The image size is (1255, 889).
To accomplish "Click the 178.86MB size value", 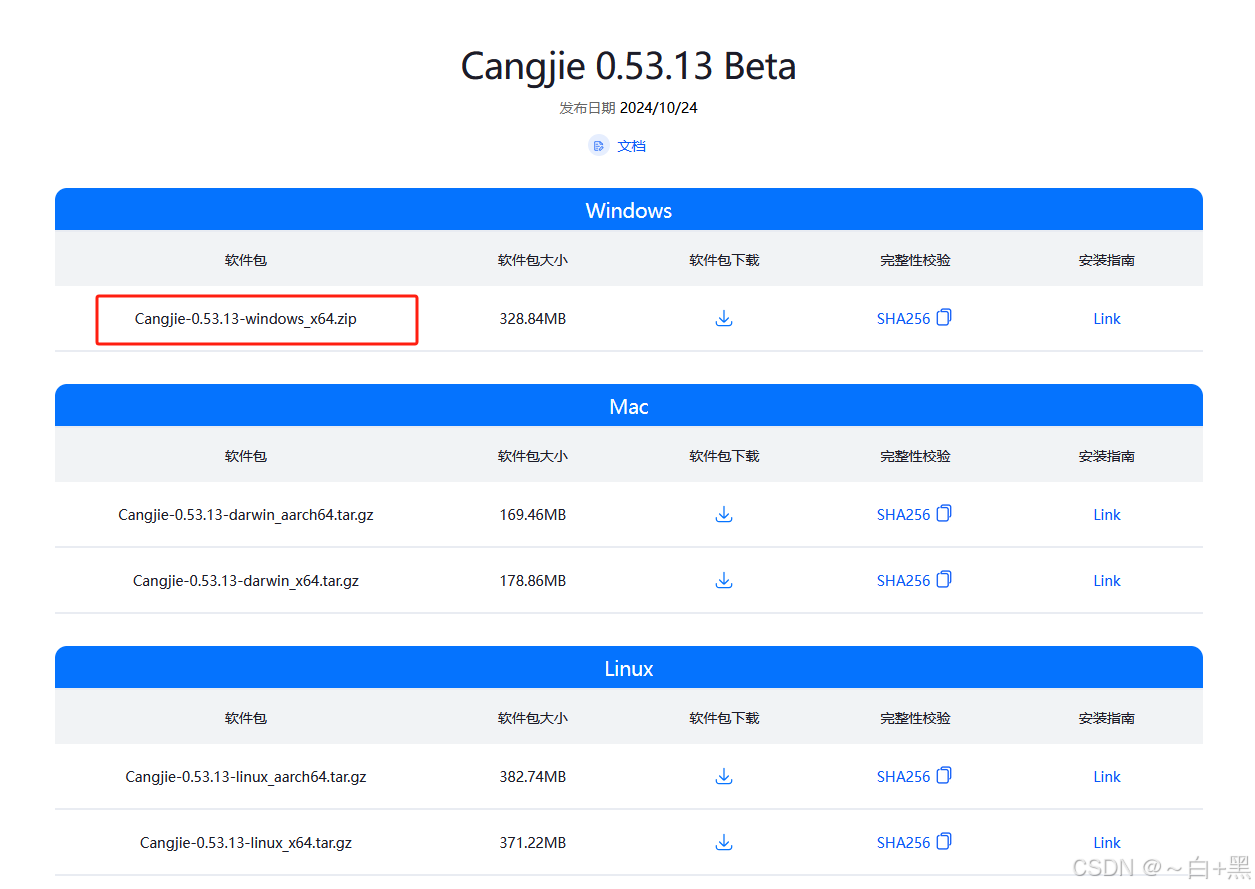I will (533, 581).
